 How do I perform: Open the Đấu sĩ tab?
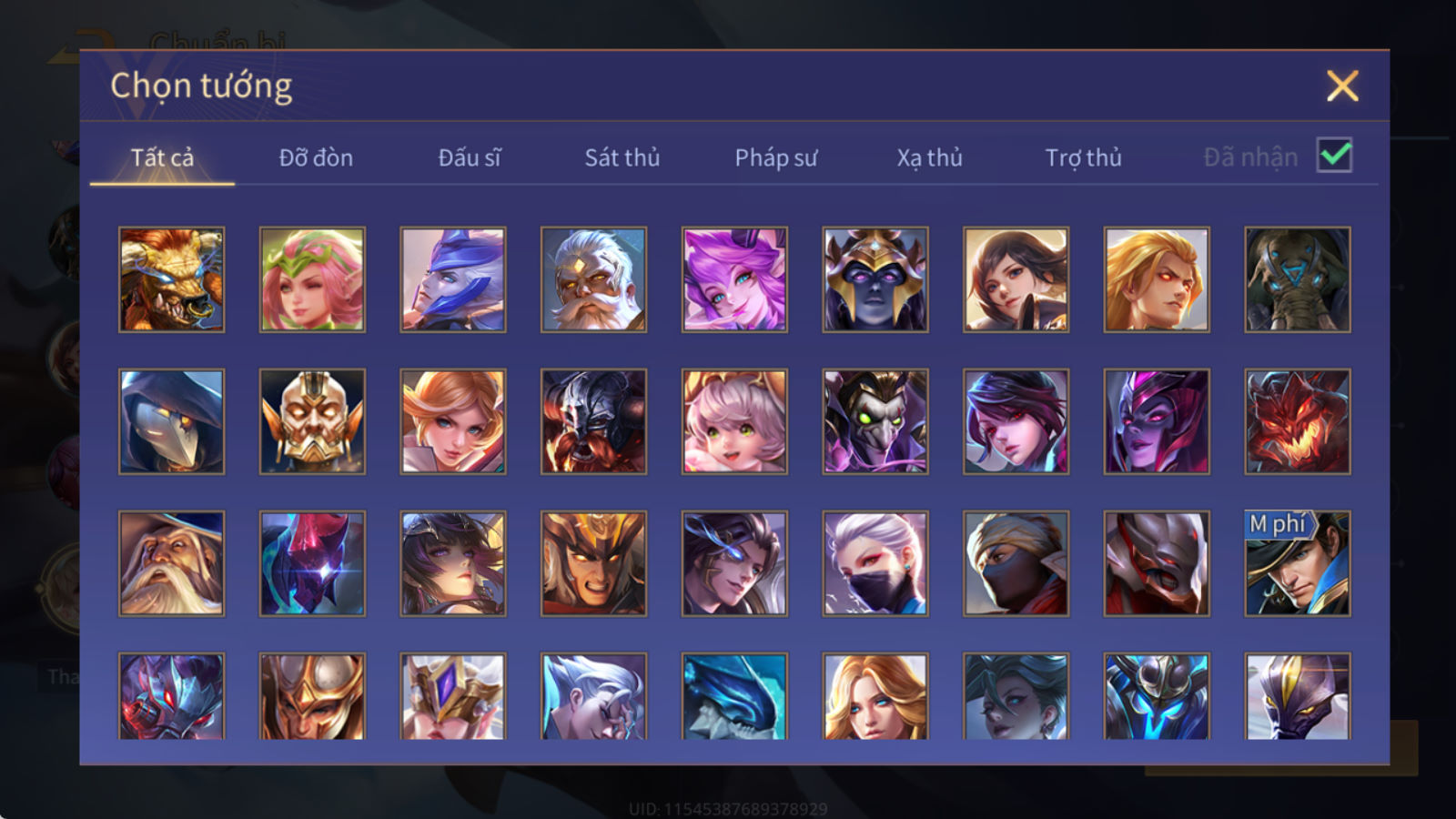[x=470, y=157]
